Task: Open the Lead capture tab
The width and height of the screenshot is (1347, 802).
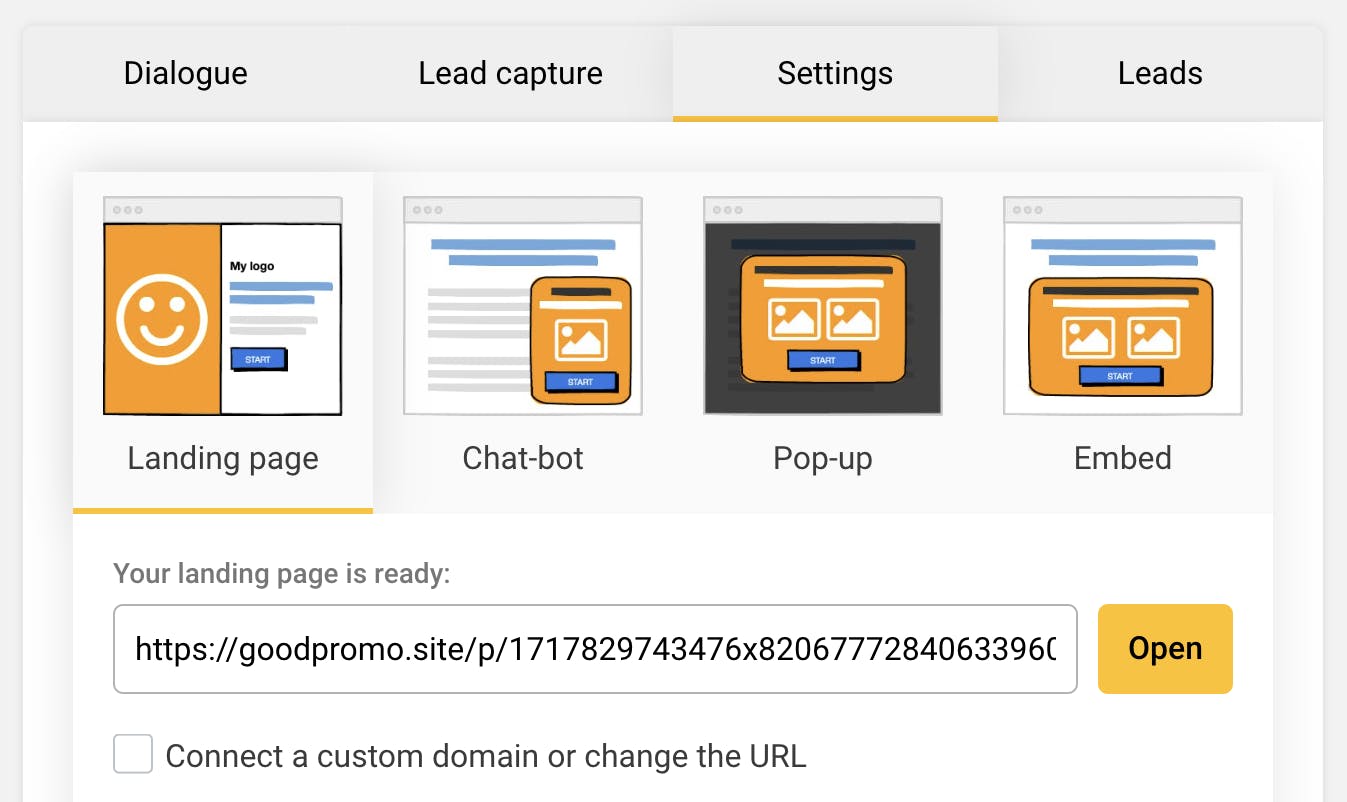Action: tap(510, 74)
